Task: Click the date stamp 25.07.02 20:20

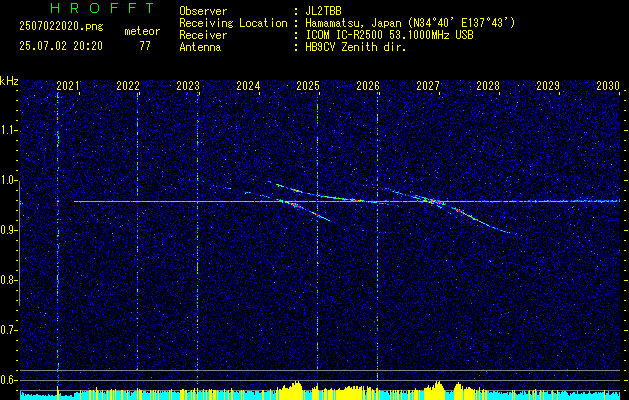Action: point(61,46)
